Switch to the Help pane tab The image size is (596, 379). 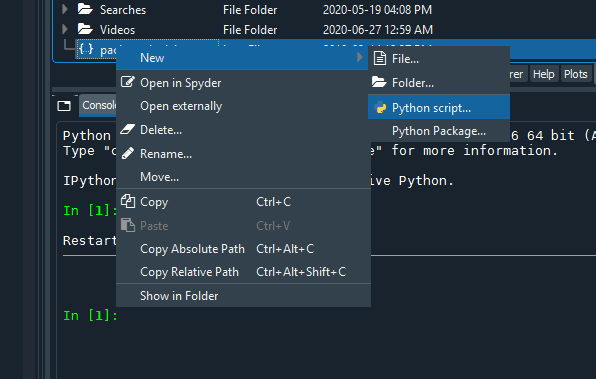point(543,74)
